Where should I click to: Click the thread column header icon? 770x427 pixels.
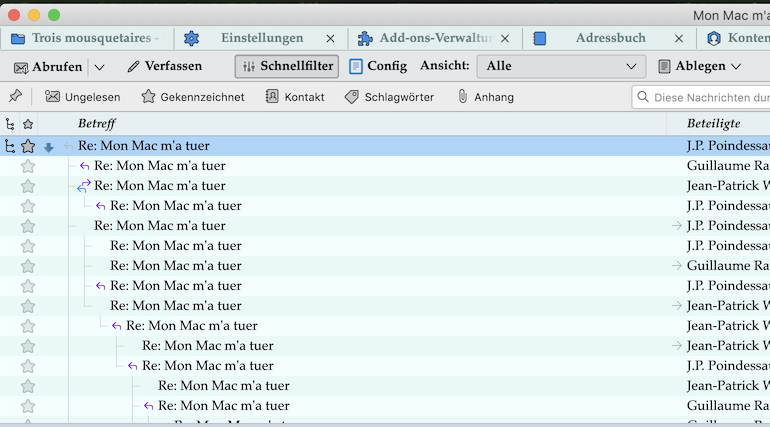tap(10, 124)
